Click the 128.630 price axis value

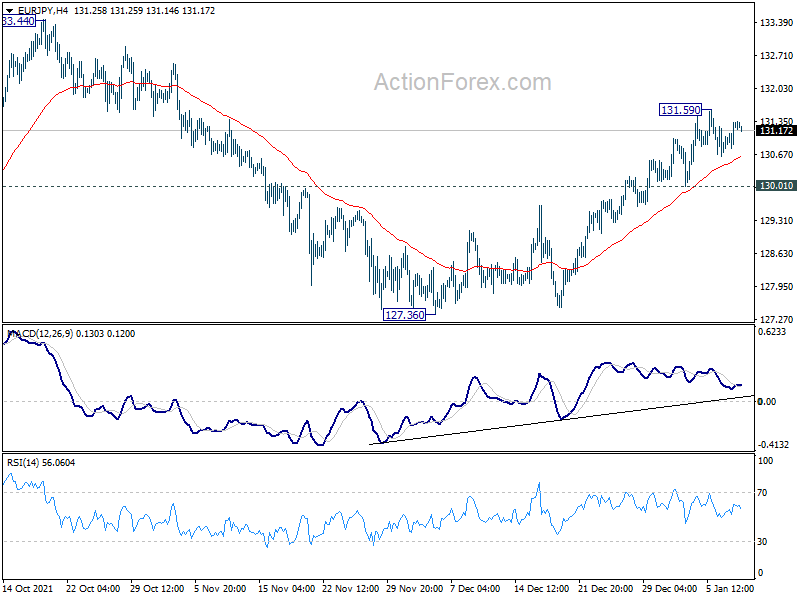click(777, 254)
